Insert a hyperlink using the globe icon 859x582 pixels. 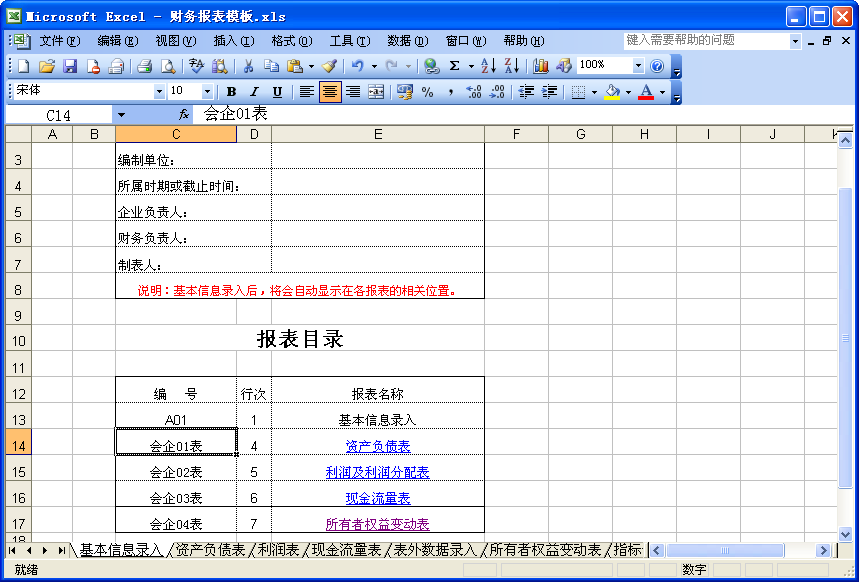pyautogui.click(x=431, y=66)
